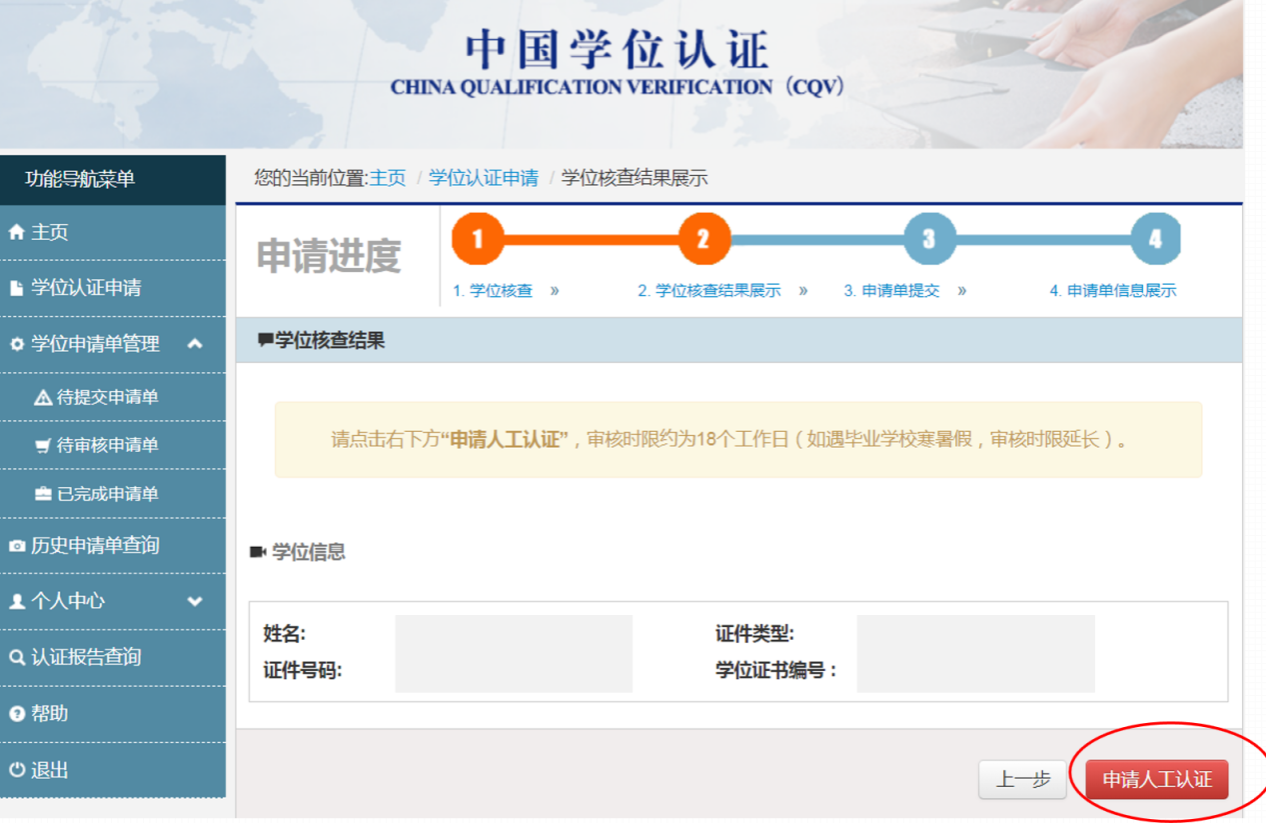Screen dimensions: 1266x823
Task: Click the cart icon beside 待审核申请单
Action: tap(43, 446)
